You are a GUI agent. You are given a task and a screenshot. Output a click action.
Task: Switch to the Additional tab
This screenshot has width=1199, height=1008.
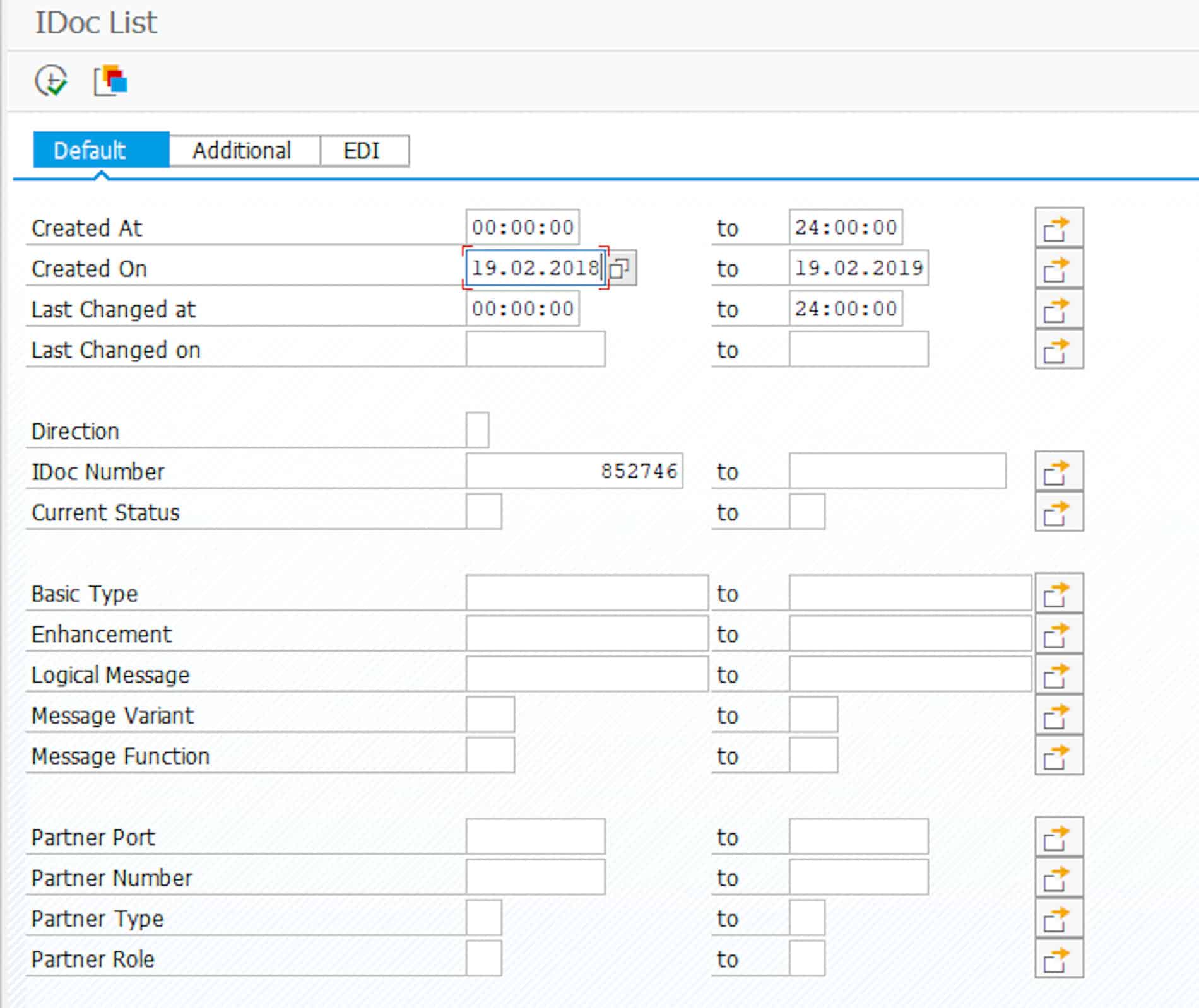tap(242, 151)
